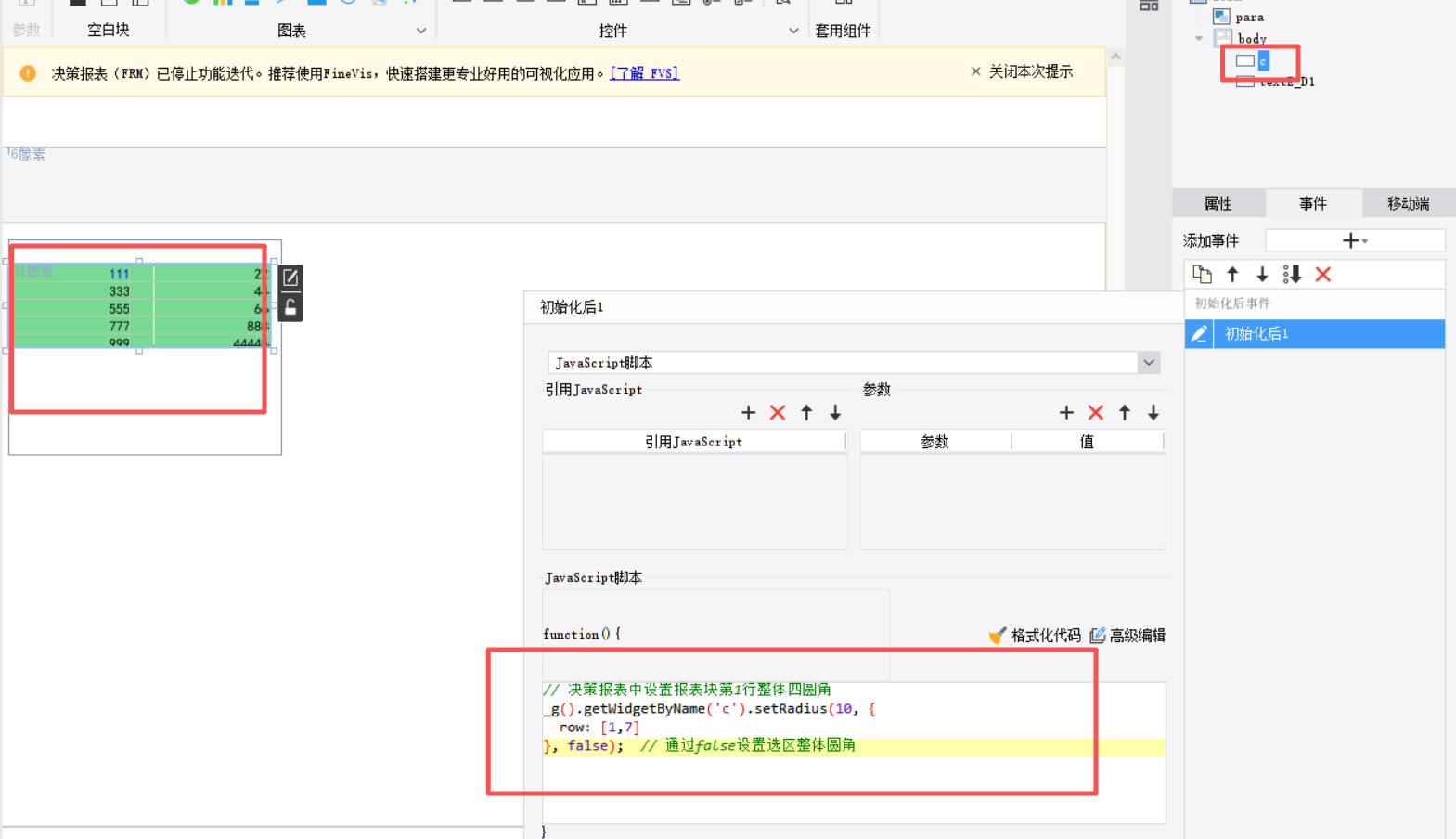Switch to the 移动端 tab

coord(1408,203)
